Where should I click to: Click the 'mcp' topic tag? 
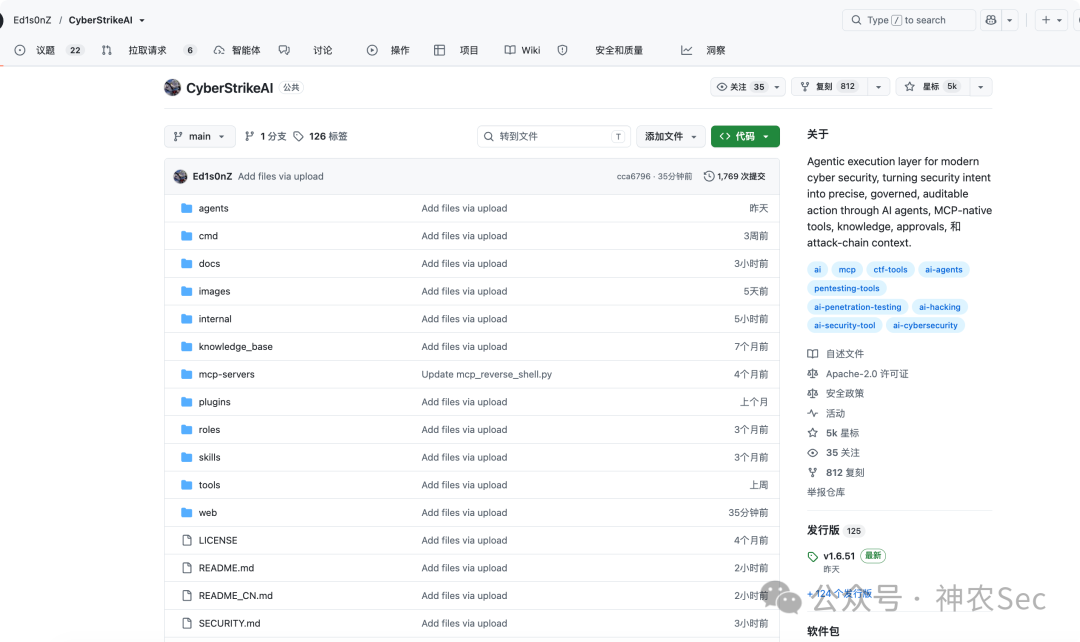pos(847,269)
